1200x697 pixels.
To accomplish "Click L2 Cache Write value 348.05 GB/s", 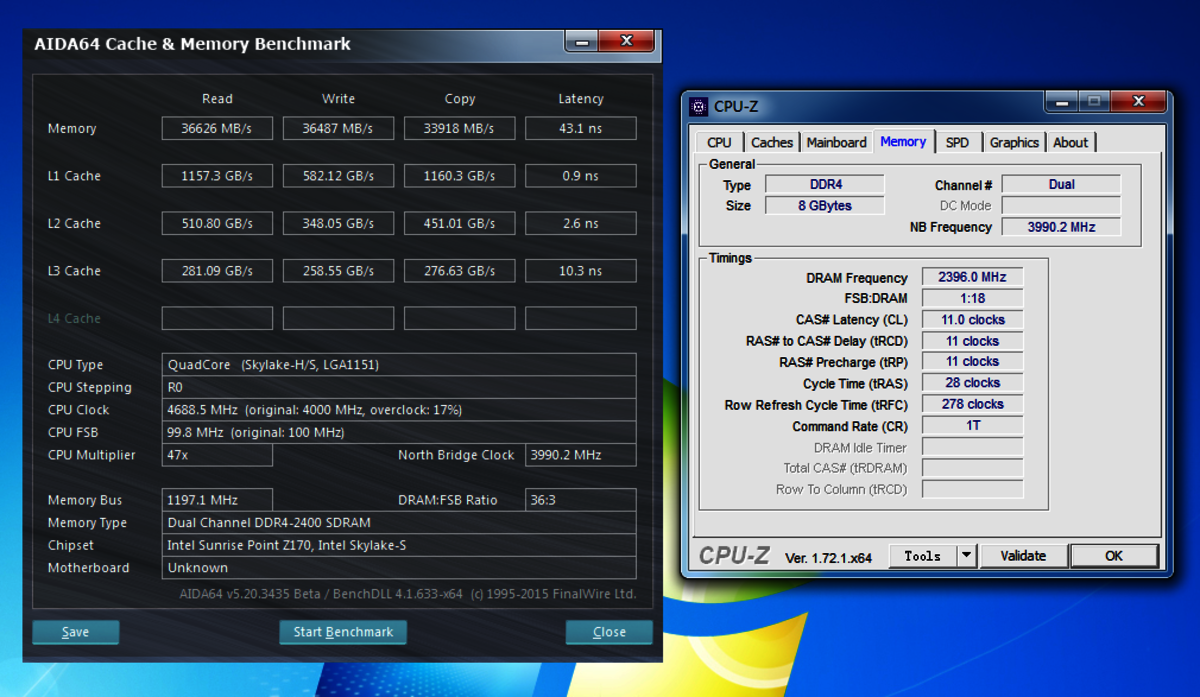I will point(338,223).
